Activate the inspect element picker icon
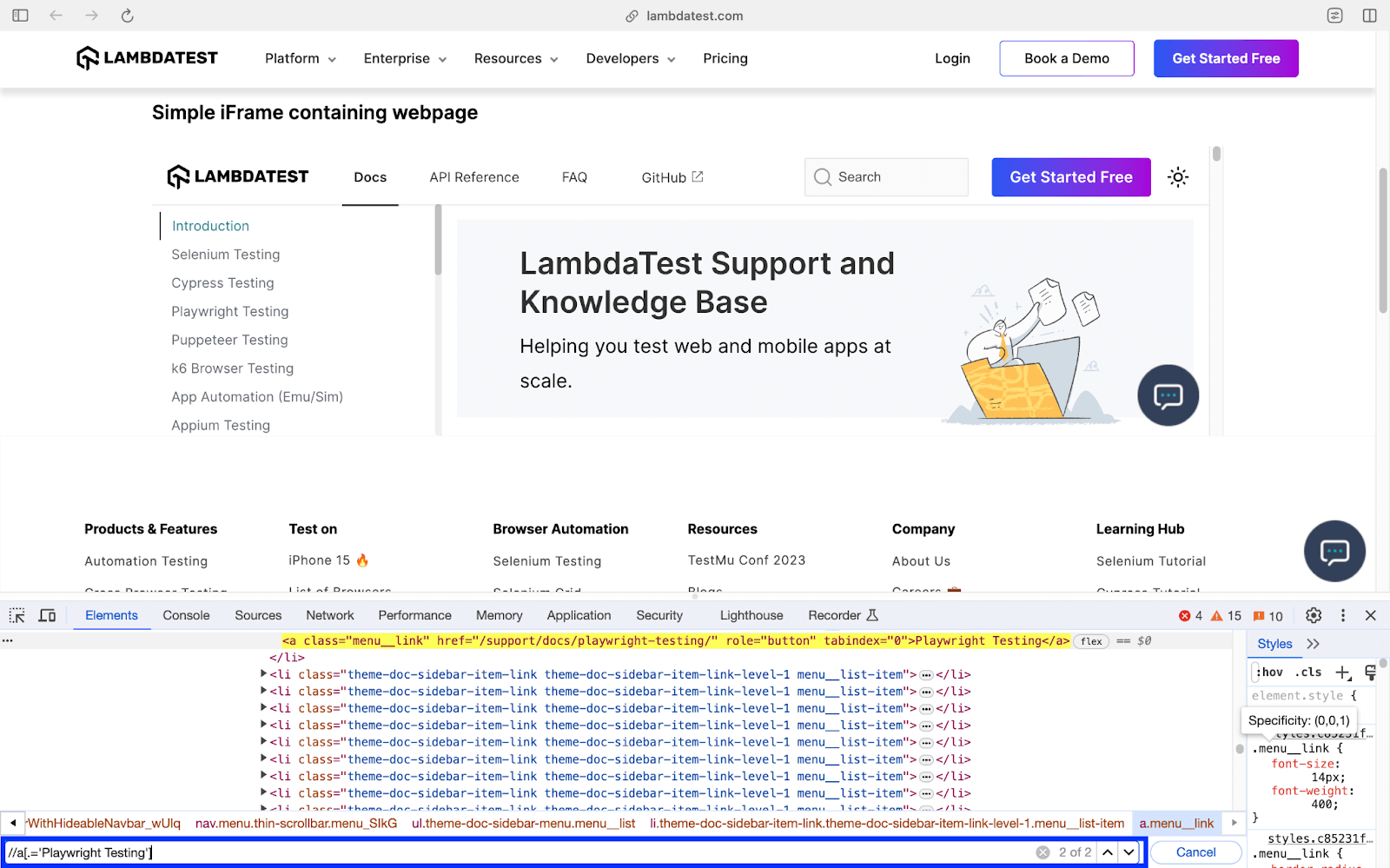 (x=17, y=615)
